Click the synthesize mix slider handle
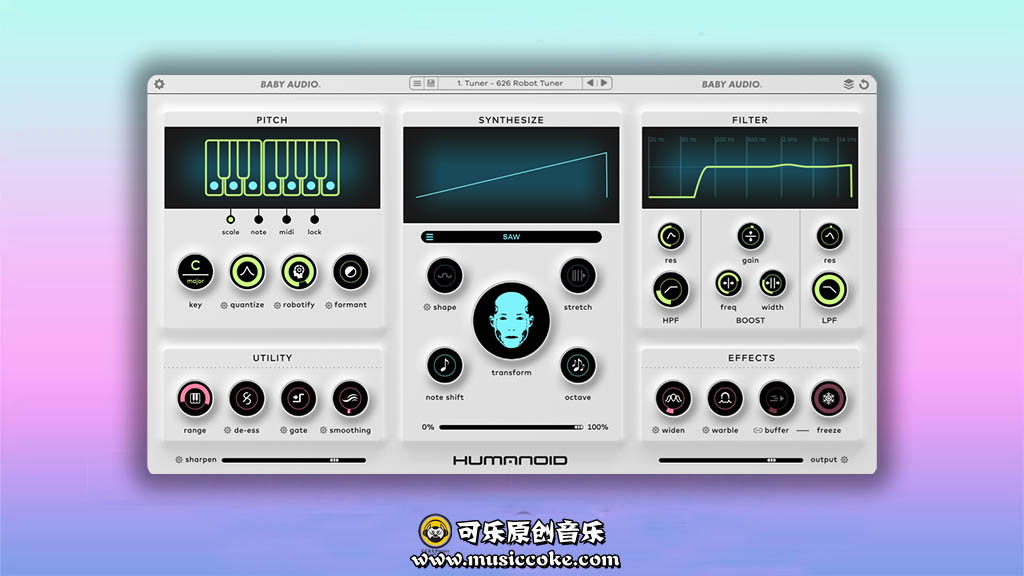The image size is (1024, 576). (x=579, y=427)
